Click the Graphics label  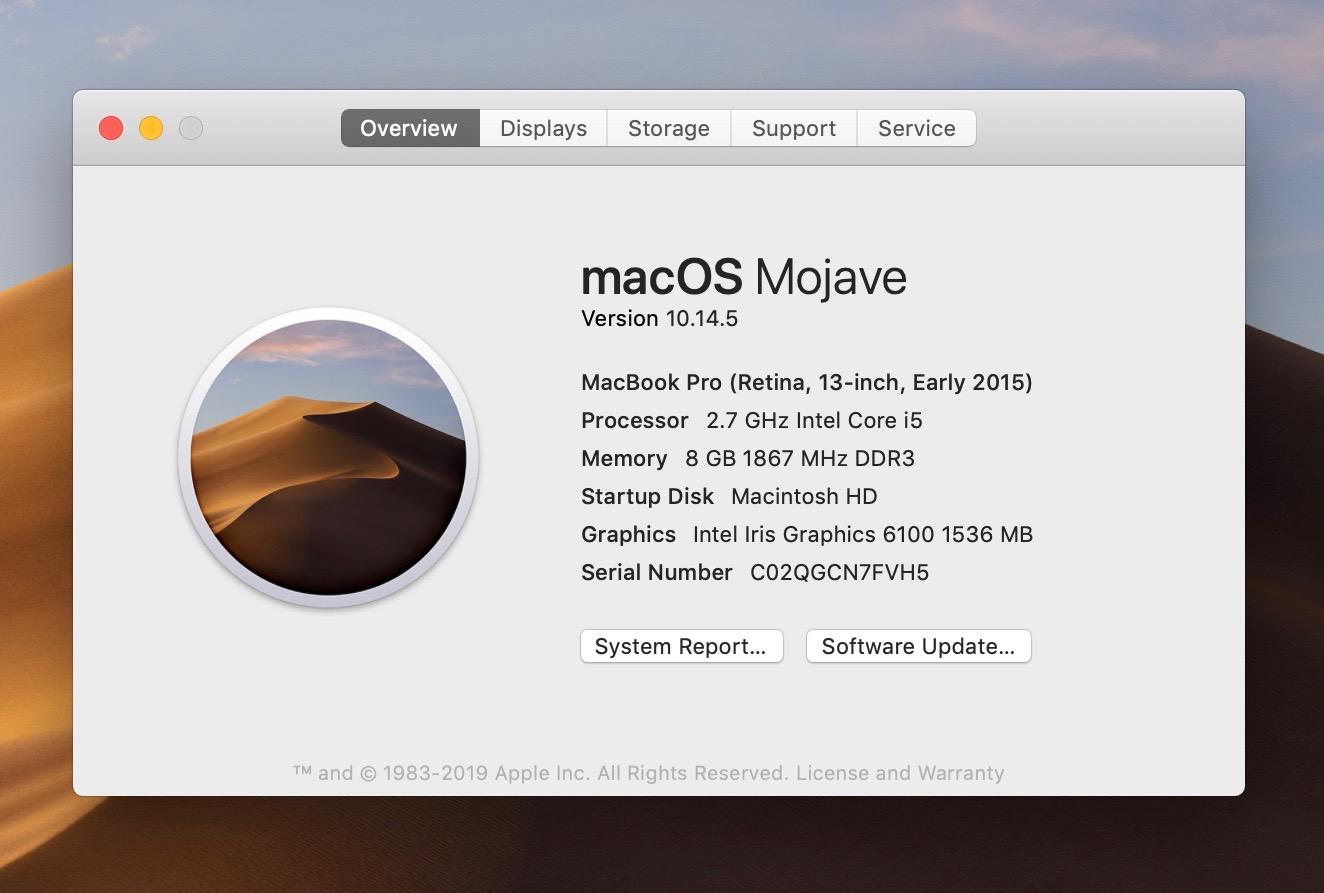click(628, 535)
